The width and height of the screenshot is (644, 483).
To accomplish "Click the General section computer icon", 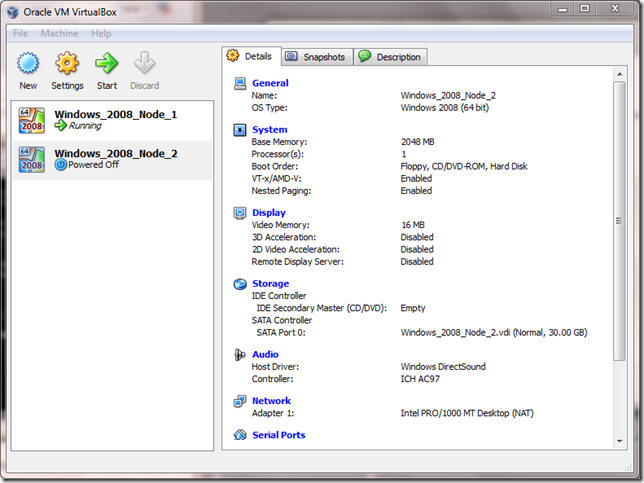I will tap(240, 83).
